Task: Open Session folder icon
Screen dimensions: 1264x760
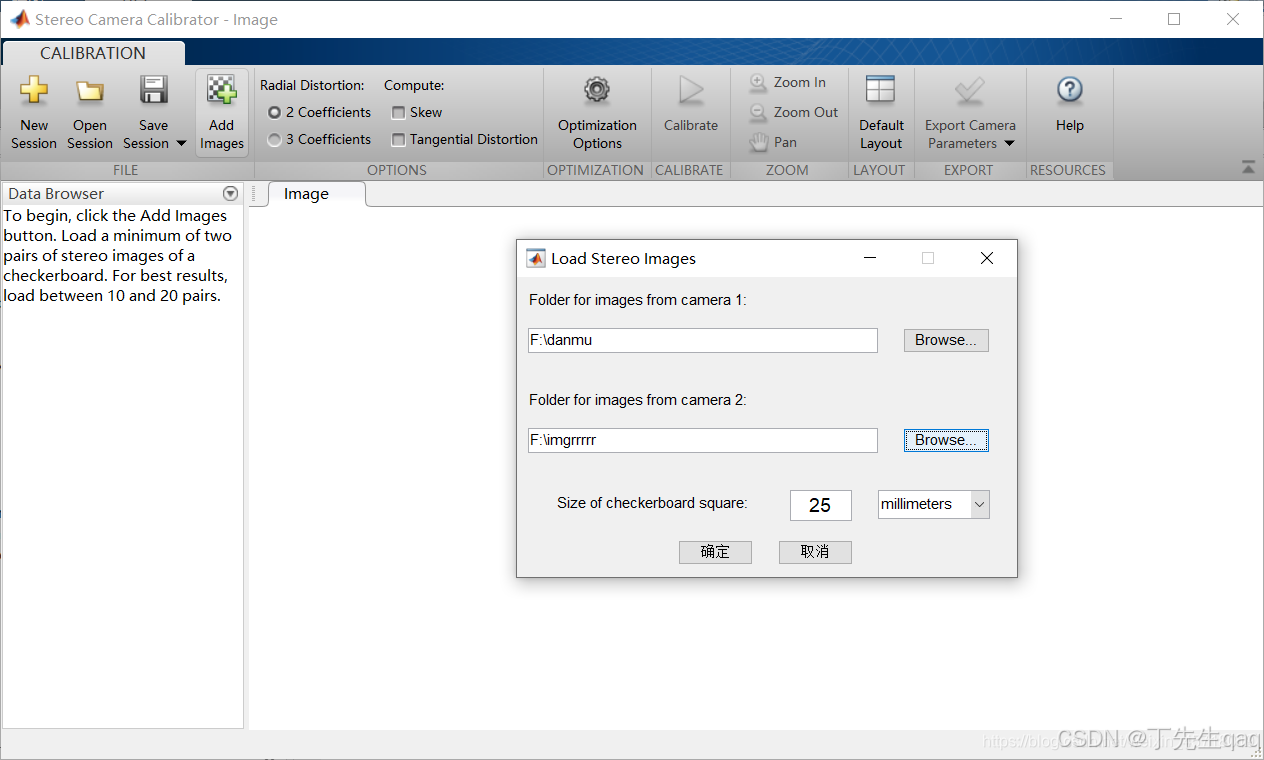Action: tap(90, 91)
